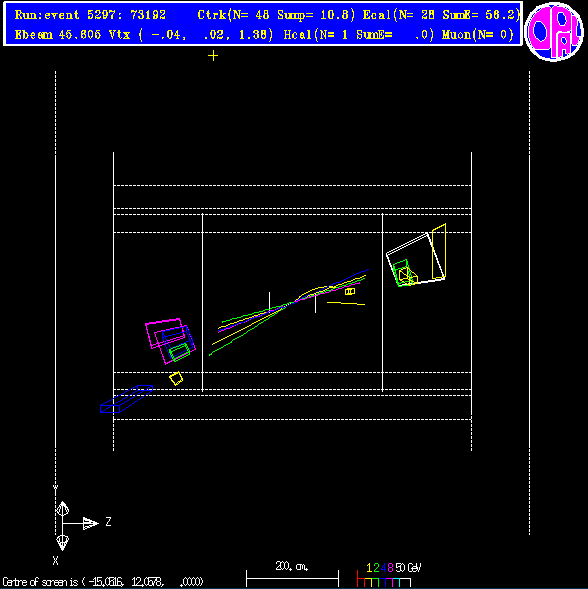Click the Centre of screen coordinates text

coord(103,582)
